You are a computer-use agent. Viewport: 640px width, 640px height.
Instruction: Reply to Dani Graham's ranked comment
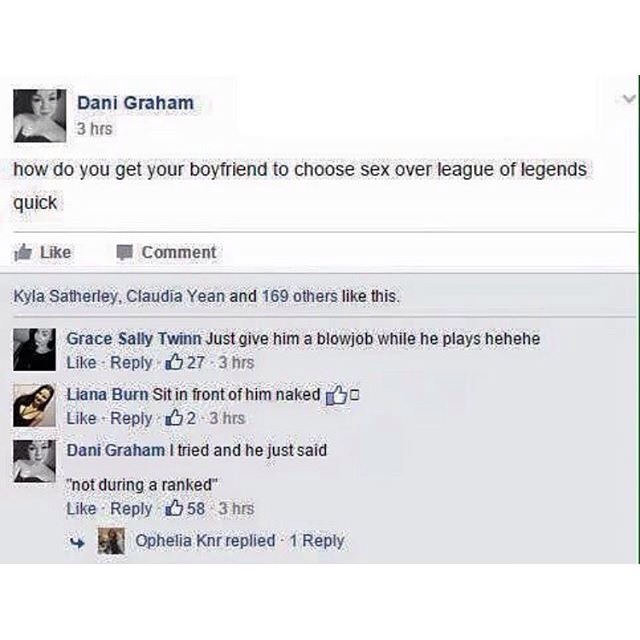coord(131,508)
